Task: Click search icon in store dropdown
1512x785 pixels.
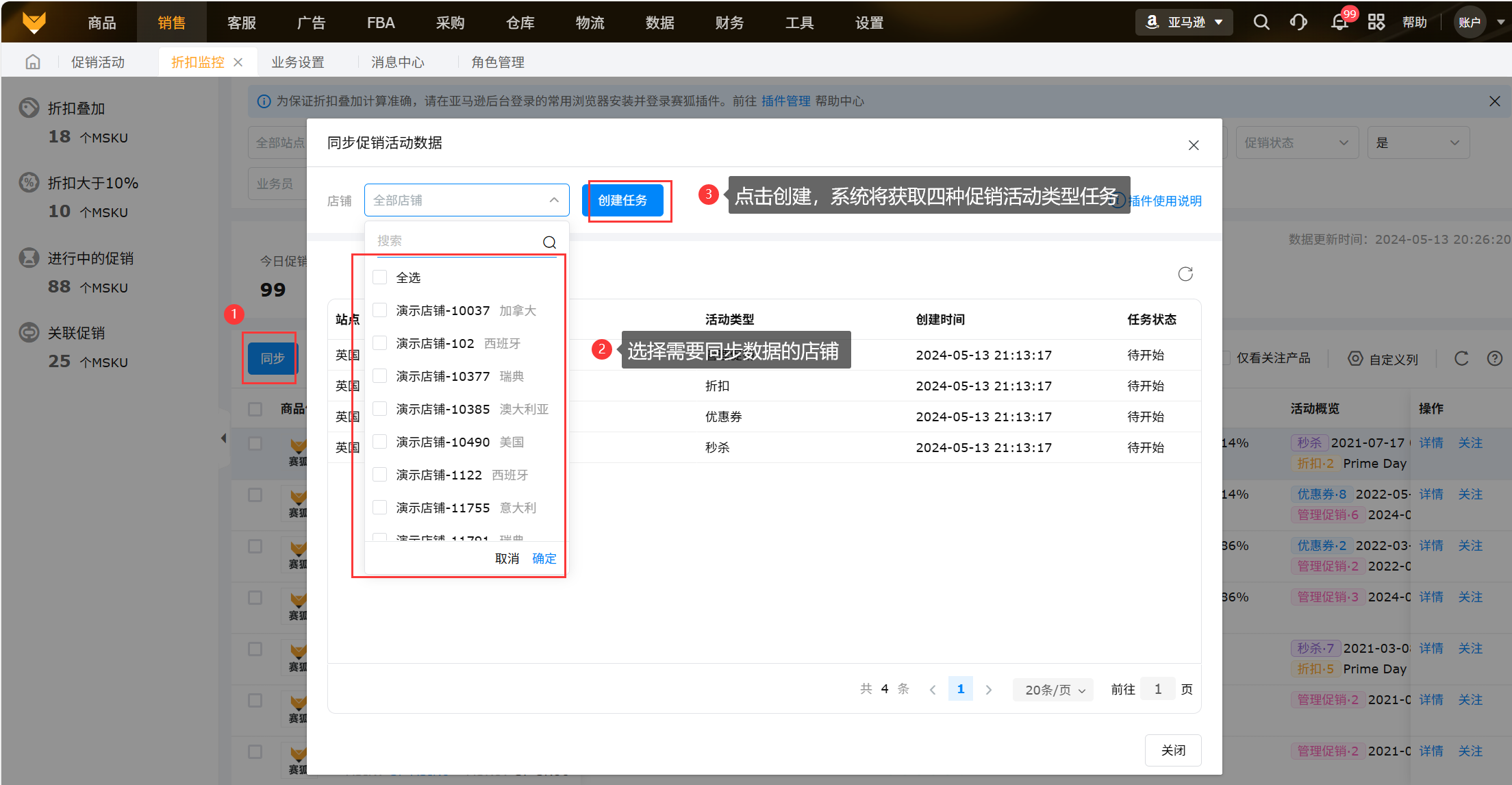Action: (549, 242)
